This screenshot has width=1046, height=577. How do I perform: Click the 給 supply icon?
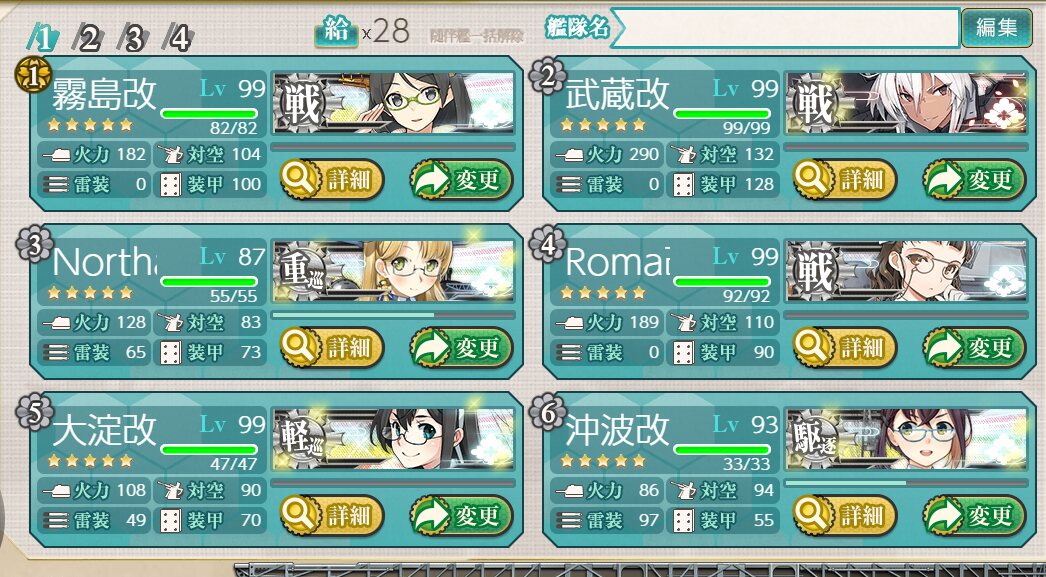click(x=337, y=31)
